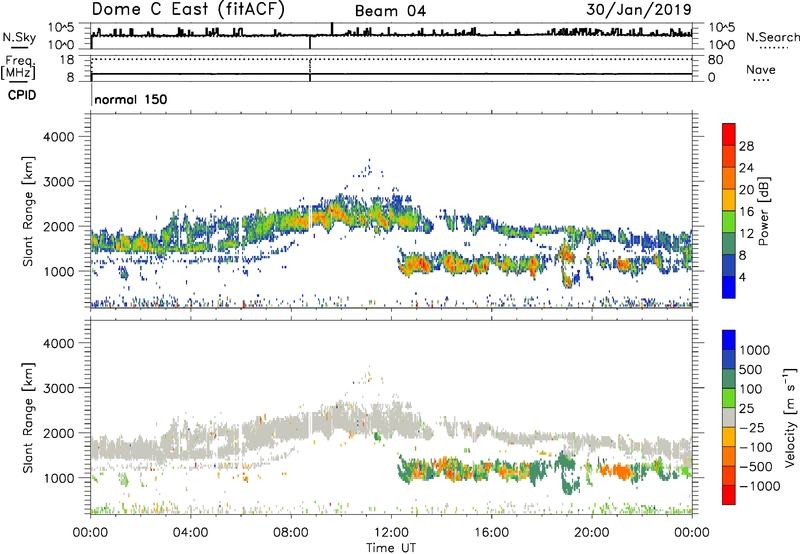The image size is (800, 554).
Task: Click the 3000 tick on velocity panel
Action: 59,388
